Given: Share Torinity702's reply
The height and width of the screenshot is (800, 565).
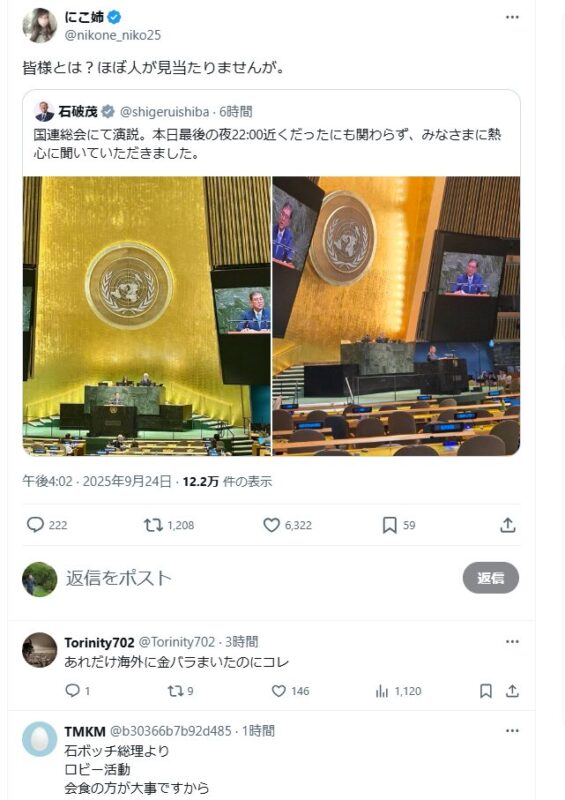Looking at the screenshot, I should coord(512,691).
